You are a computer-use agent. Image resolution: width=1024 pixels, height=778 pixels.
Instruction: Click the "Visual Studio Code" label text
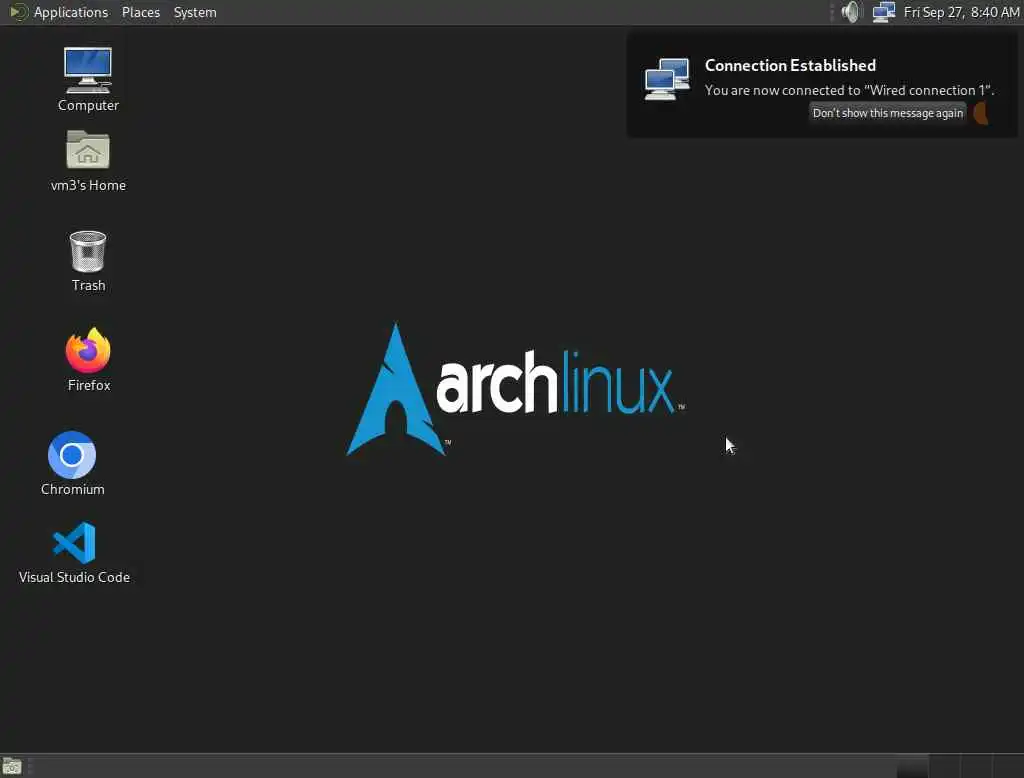(74, 577)
